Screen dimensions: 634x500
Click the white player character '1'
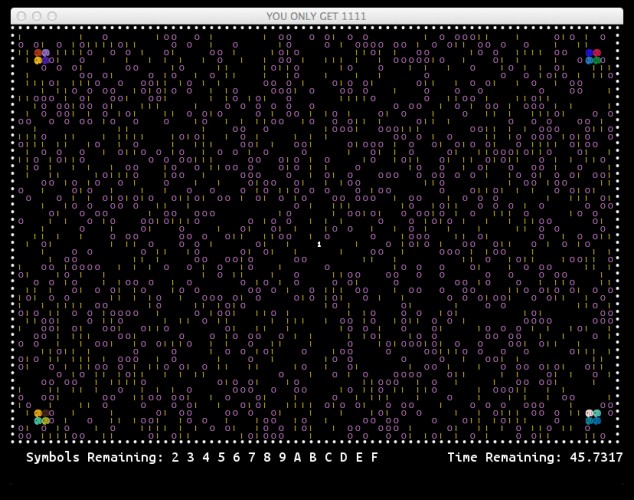[319, 244]
